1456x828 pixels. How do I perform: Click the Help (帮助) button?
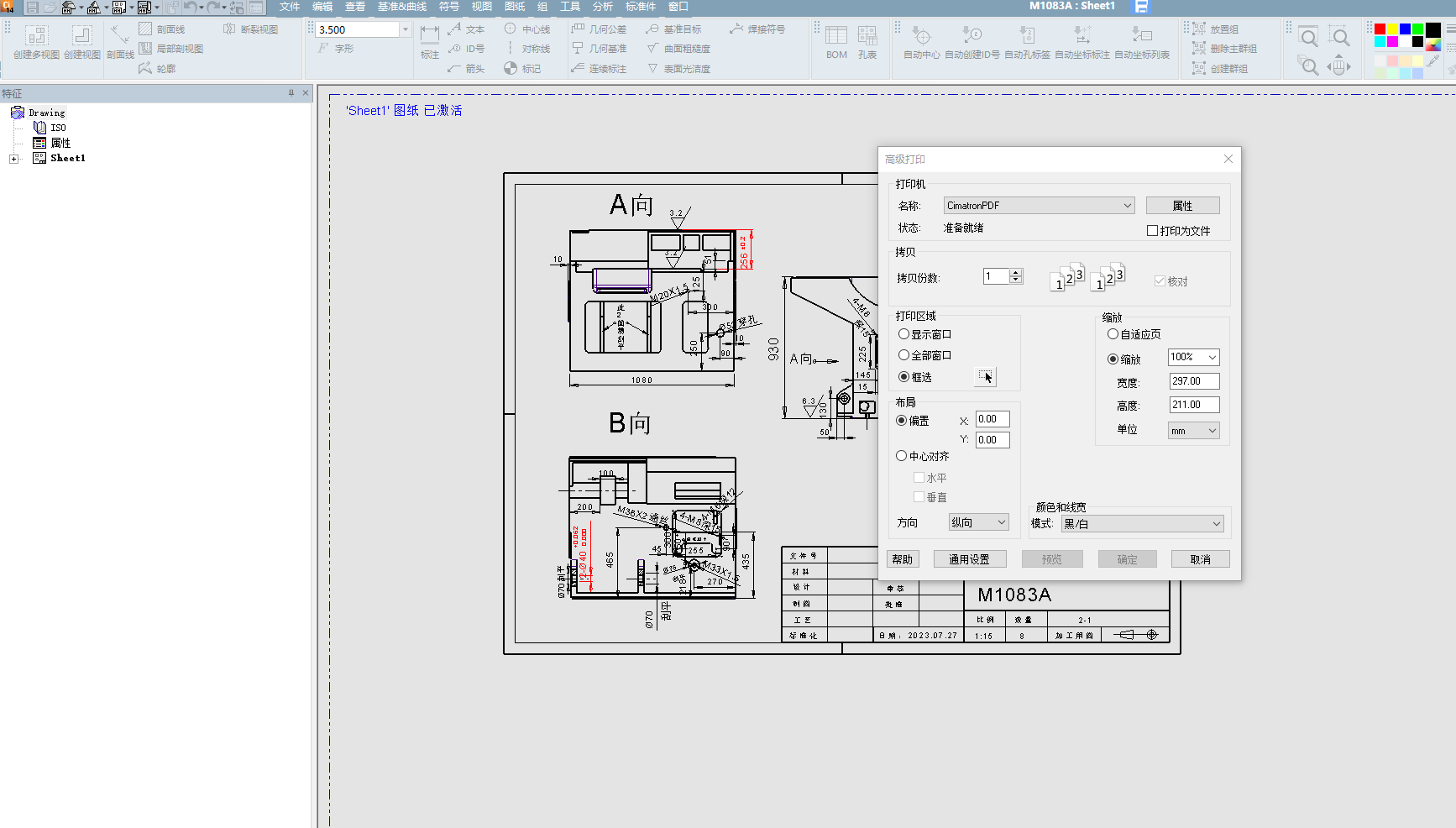pos(903,559)
